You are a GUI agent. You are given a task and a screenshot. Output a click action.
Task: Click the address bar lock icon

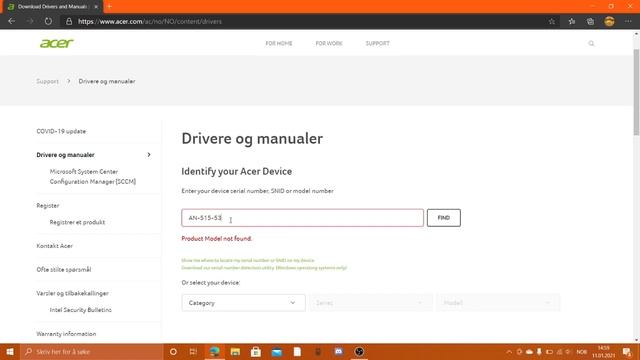point(69,21)
